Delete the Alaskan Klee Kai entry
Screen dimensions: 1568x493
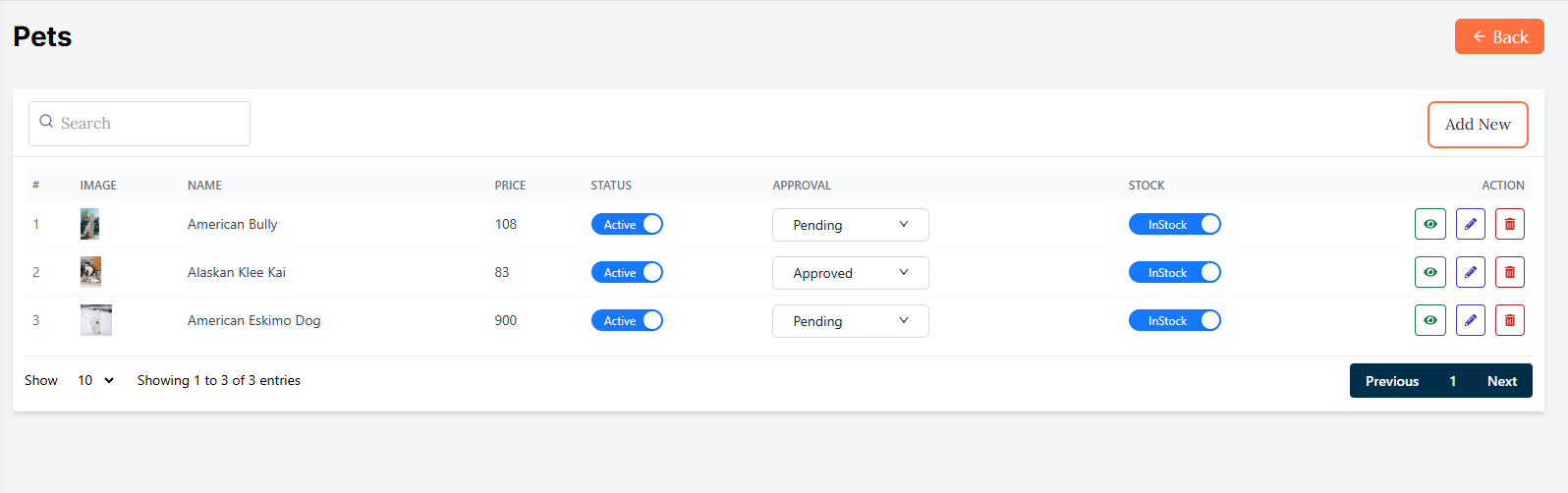click(x=1509, y=272)
